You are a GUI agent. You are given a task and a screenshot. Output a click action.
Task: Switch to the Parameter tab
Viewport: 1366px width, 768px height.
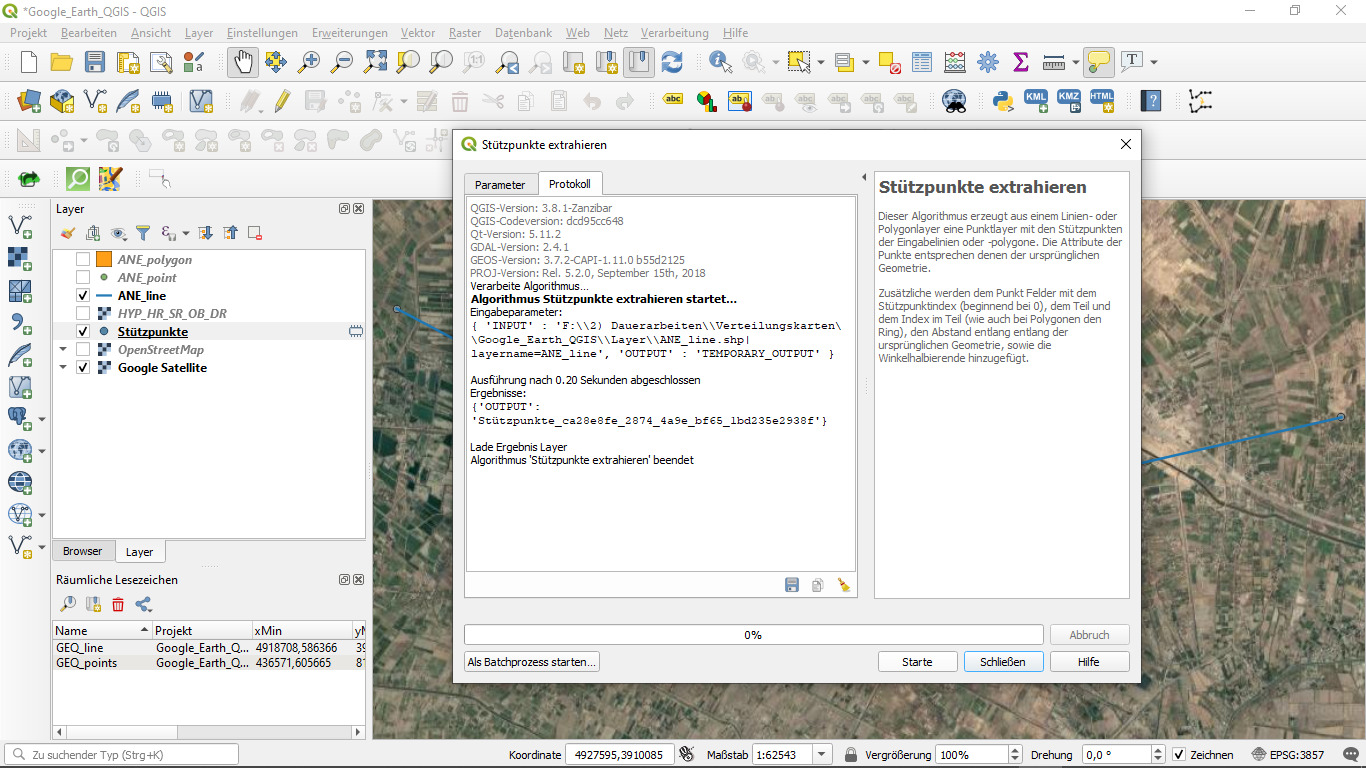[x=500, y=184]
